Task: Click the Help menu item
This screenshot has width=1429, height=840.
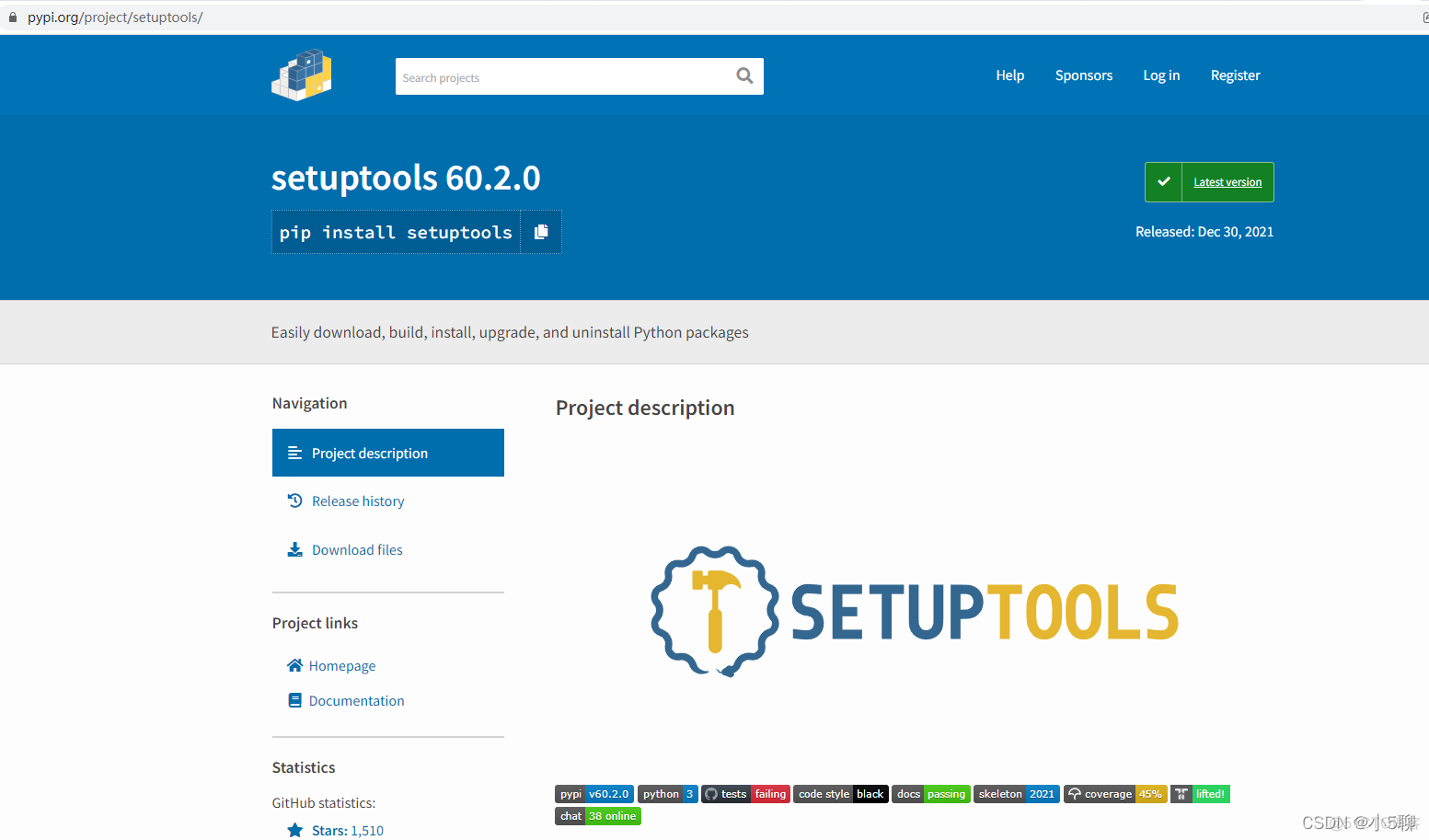Action: click(x=1009, y=75)
